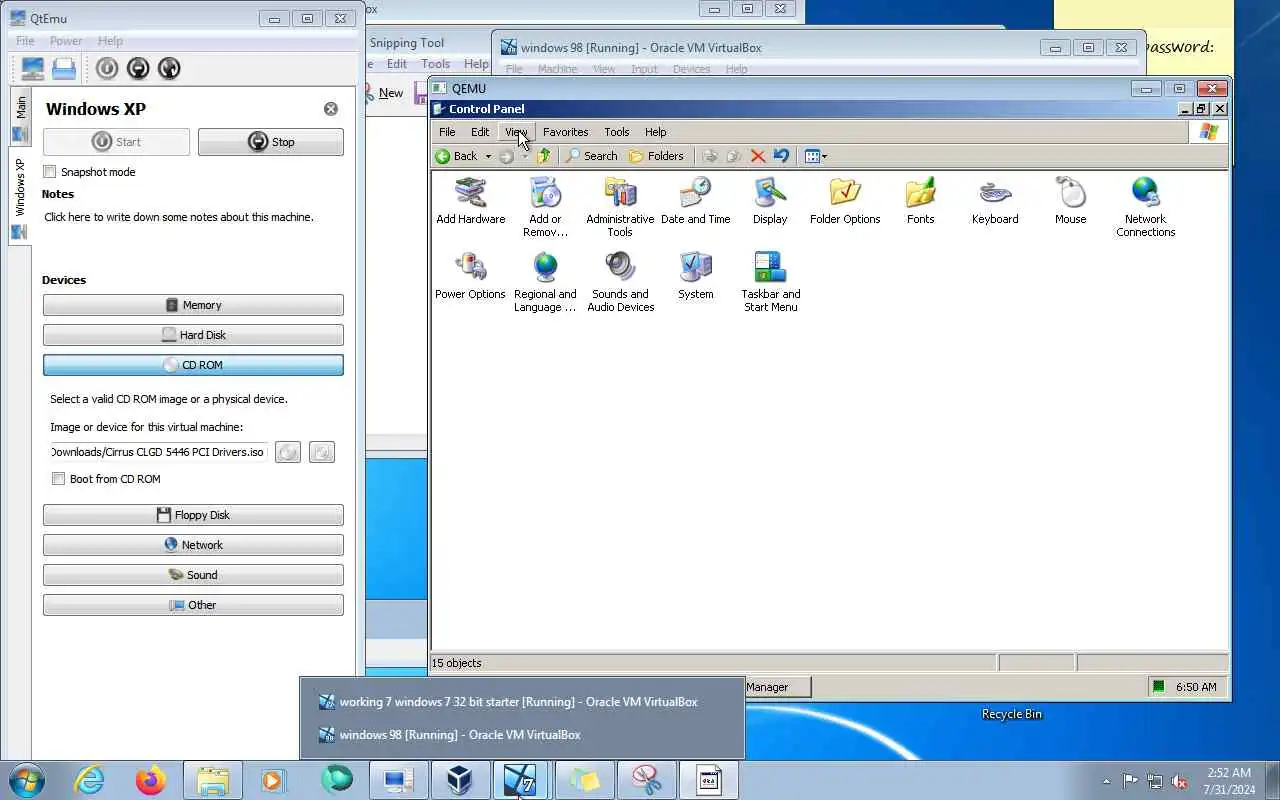Click the Search toolbar button
The image size is (1280, 800).
(x=591, y=156)
